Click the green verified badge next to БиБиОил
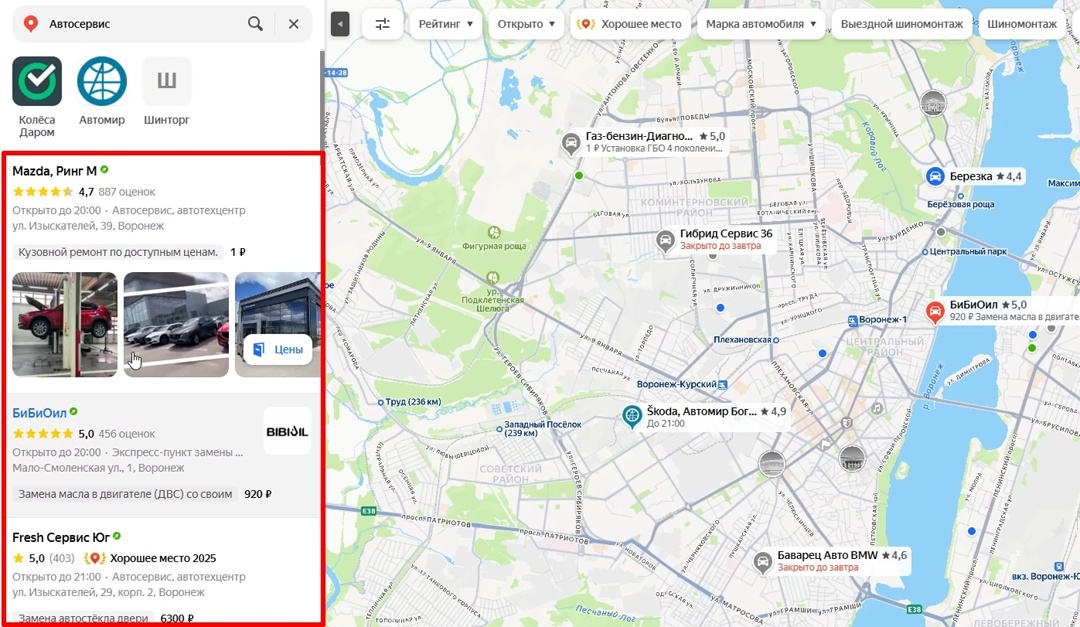 [74, 411]
